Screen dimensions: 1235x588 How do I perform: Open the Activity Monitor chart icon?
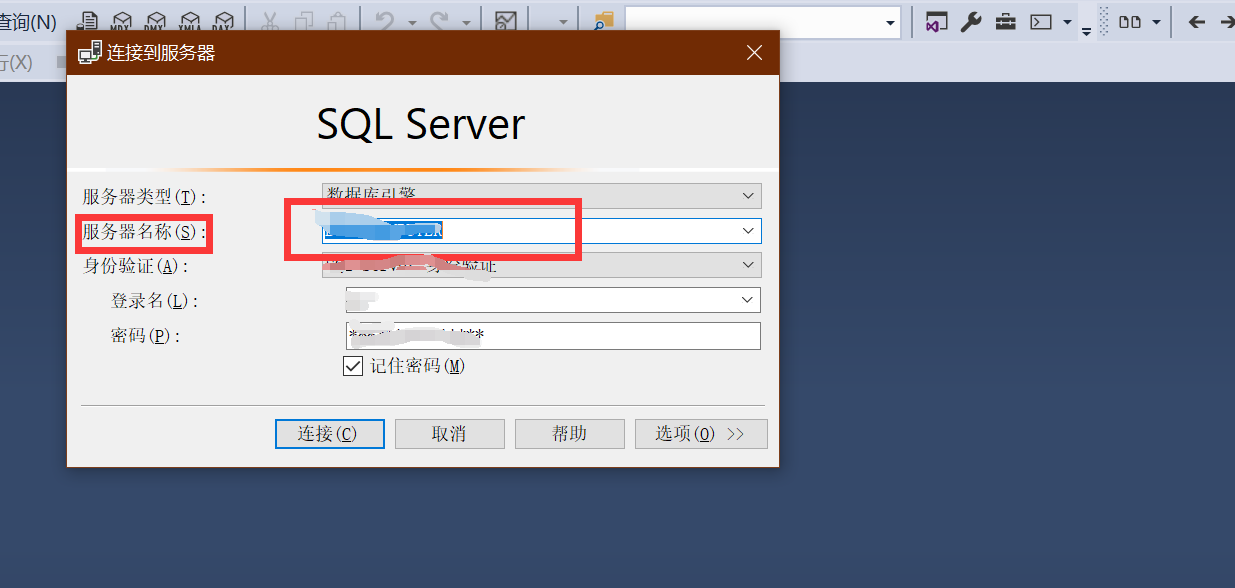click(x=506, y=21)
